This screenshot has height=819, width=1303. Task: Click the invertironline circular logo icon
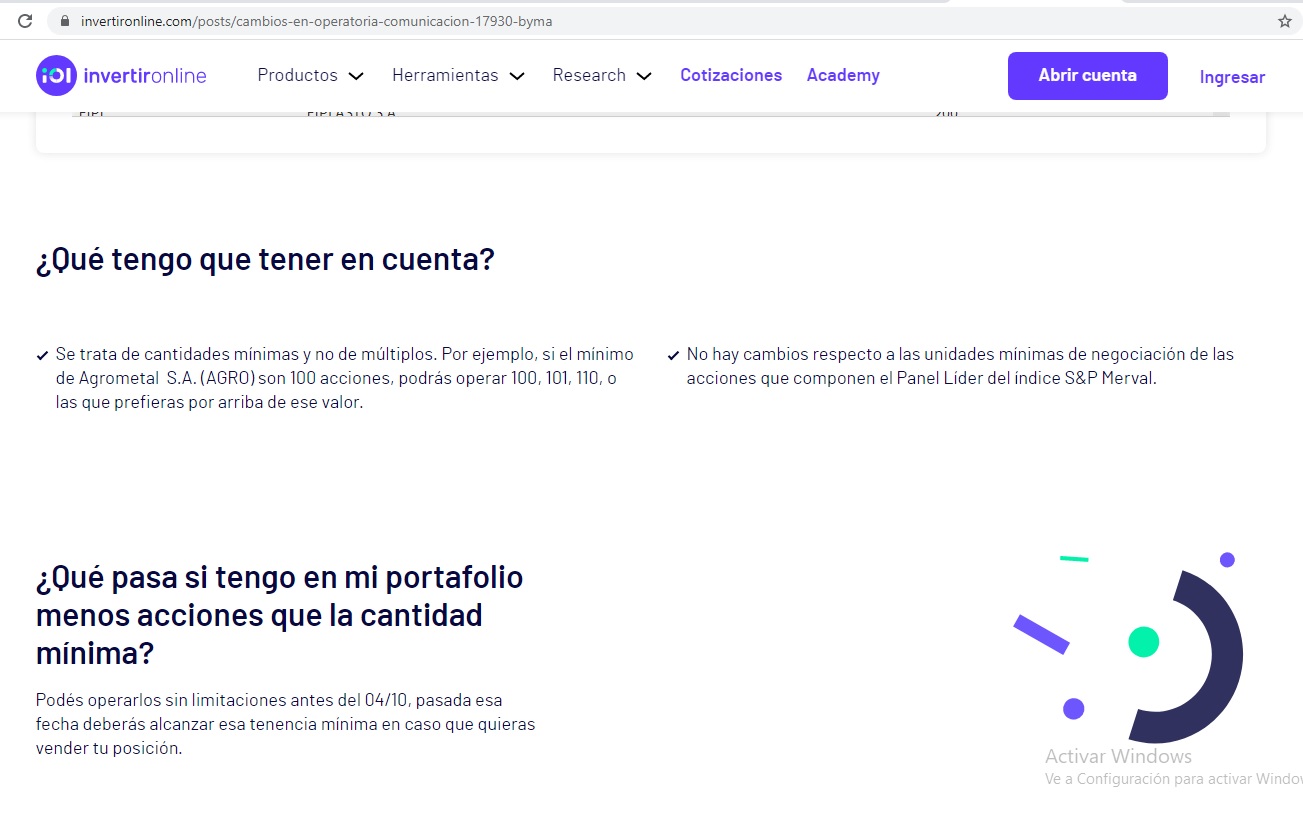coord(56,75)
